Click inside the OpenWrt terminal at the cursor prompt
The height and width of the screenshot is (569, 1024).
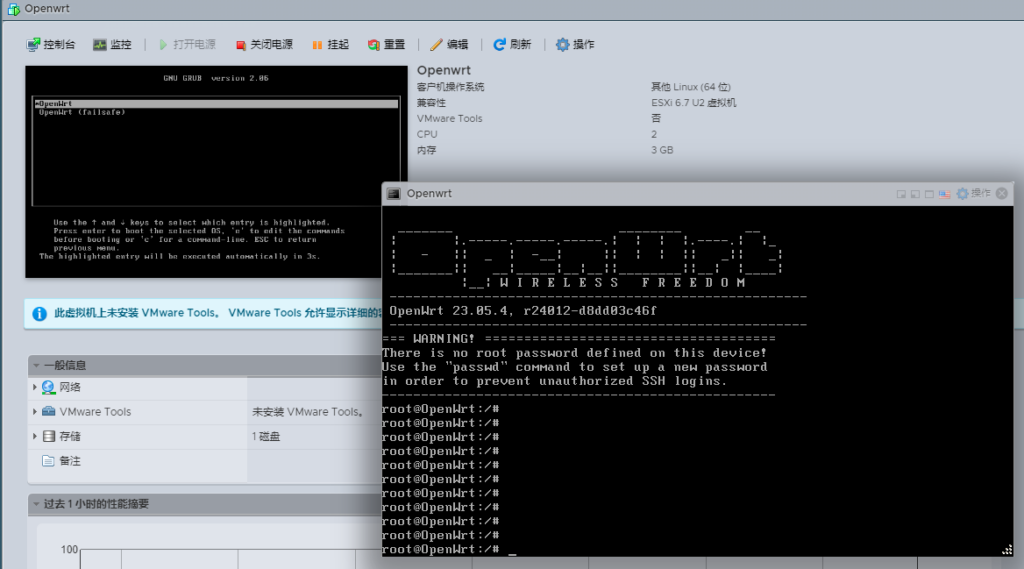point(513,550)
